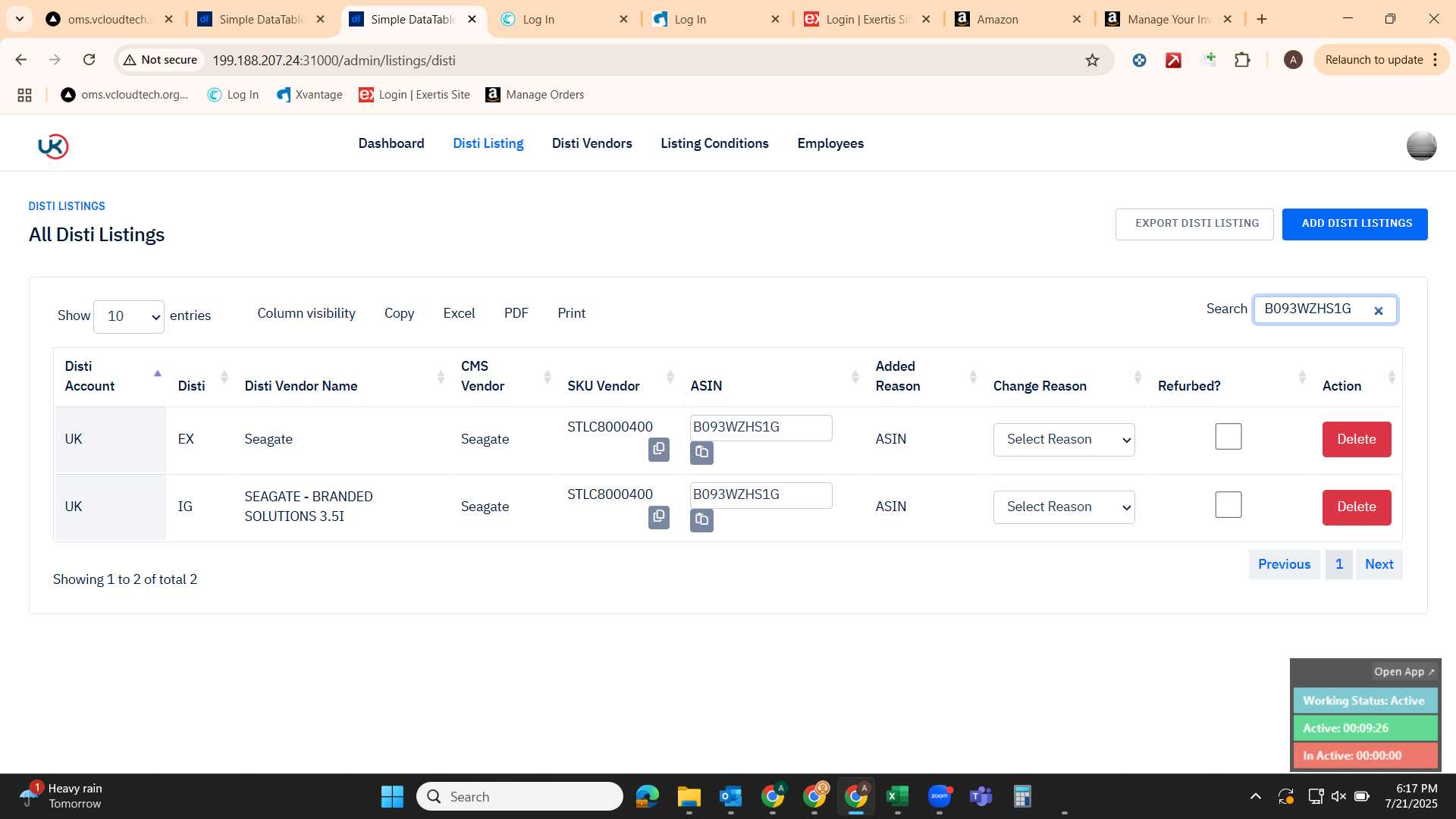Go to Listing Conditions page
Screen dimensions: 1456x819
coord(714,143)
